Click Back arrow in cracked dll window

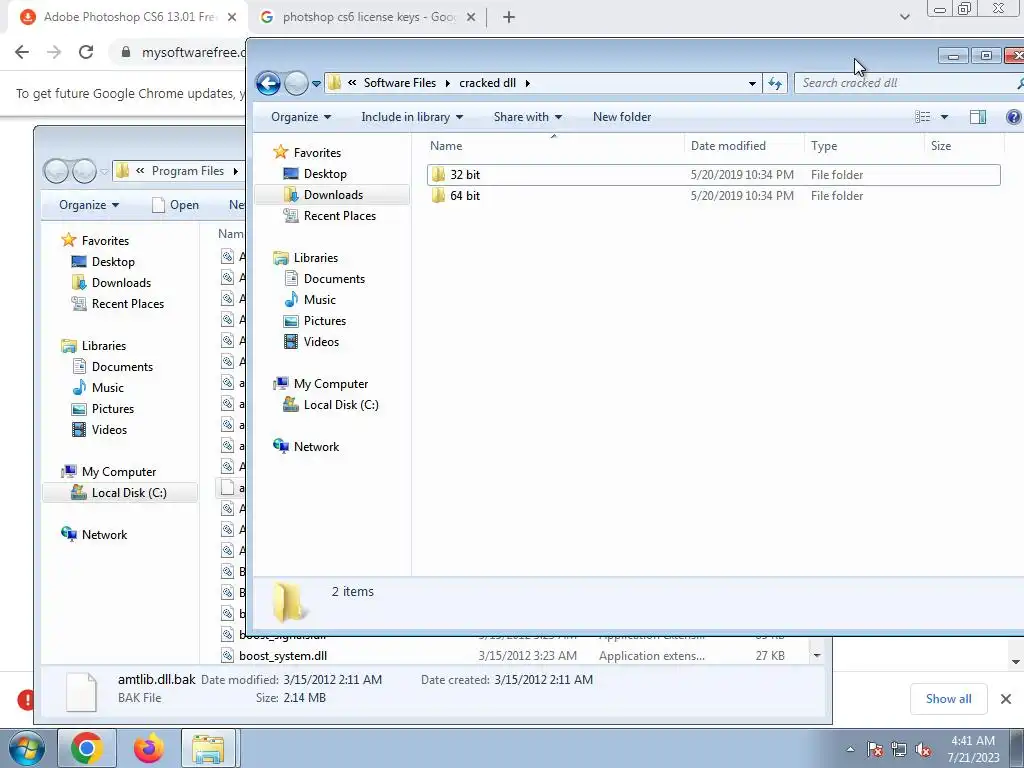(x=268, y=83)
